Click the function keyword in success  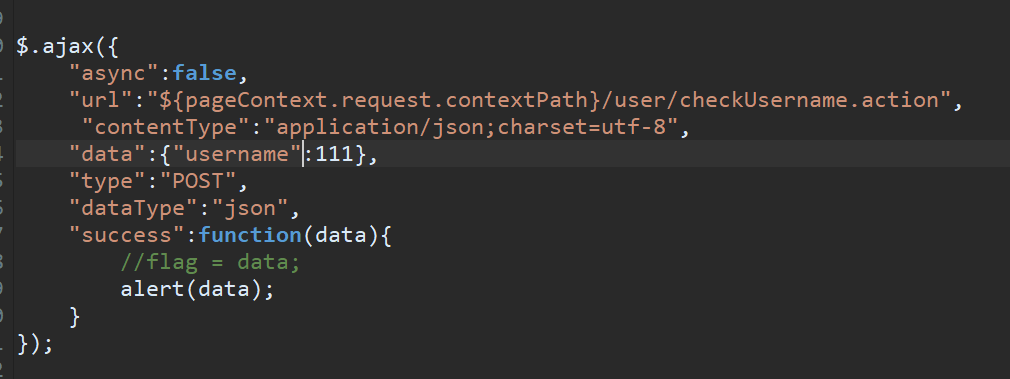click(249, 236)
